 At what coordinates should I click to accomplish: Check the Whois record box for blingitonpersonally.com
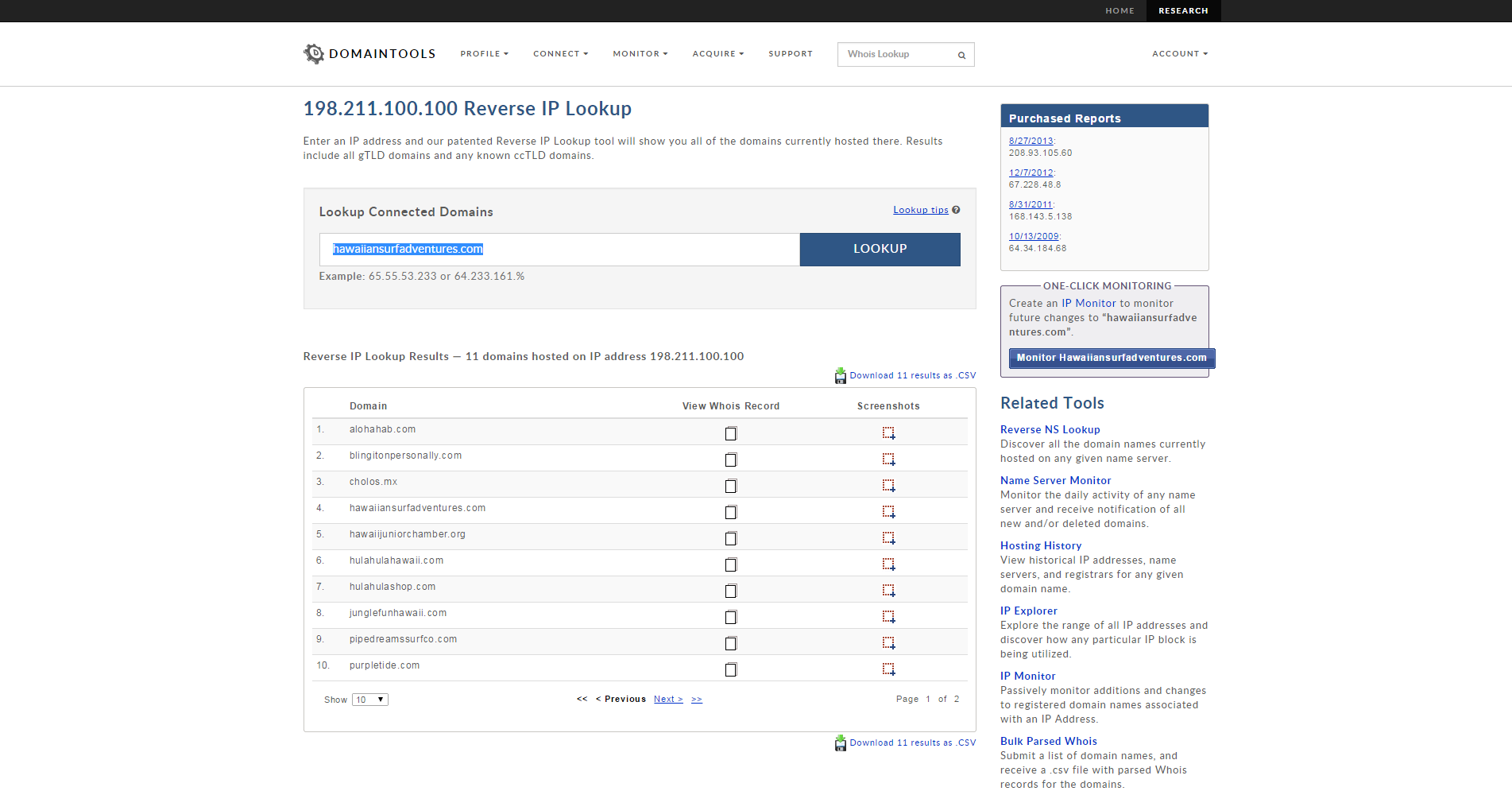click(x=731, y=460)
